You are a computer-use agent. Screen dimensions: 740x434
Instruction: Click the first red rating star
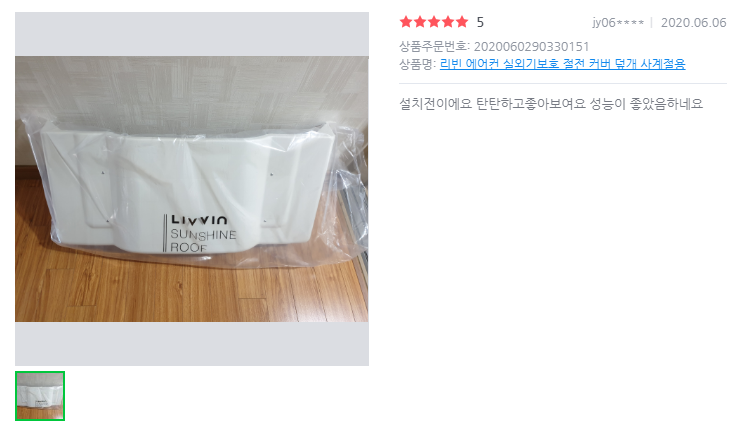(x=405, y=22)
